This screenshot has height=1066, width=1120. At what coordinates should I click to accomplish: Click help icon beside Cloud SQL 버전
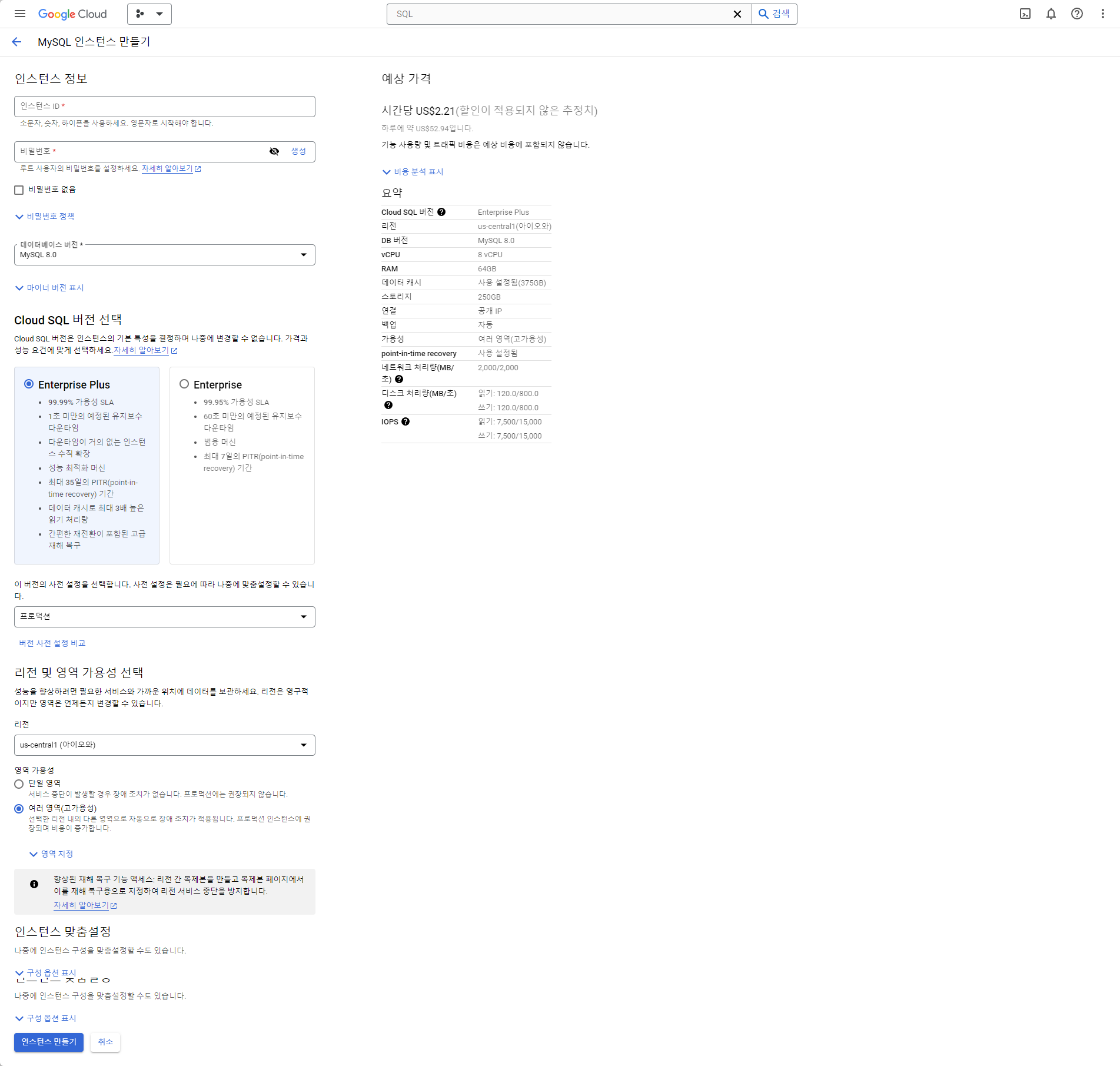[441, 212]
